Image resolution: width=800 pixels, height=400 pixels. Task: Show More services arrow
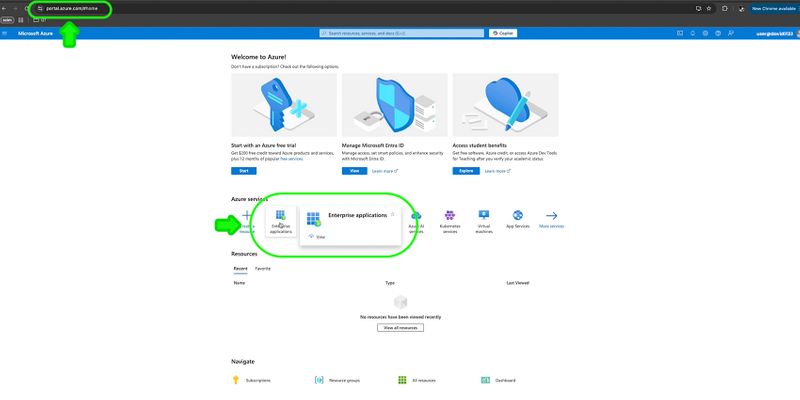tap(552, 216)
